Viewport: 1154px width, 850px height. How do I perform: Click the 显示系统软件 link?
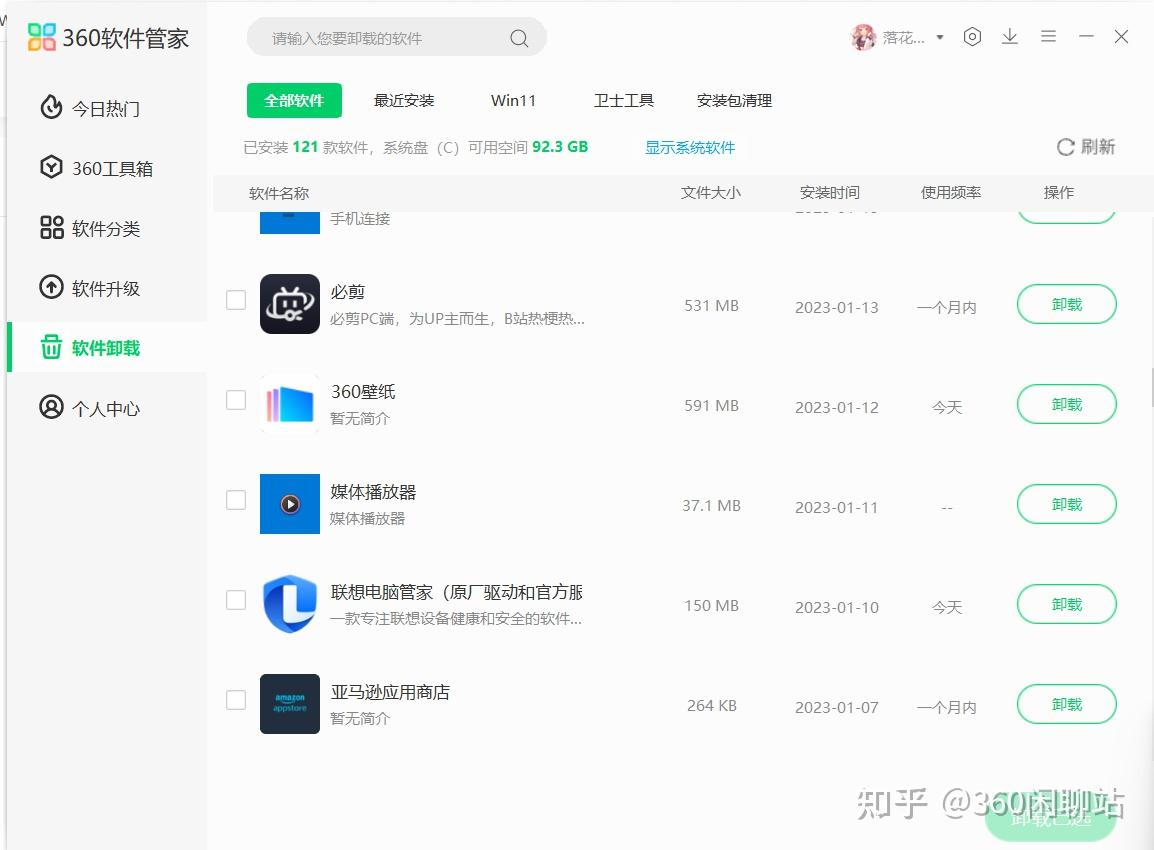690,147
